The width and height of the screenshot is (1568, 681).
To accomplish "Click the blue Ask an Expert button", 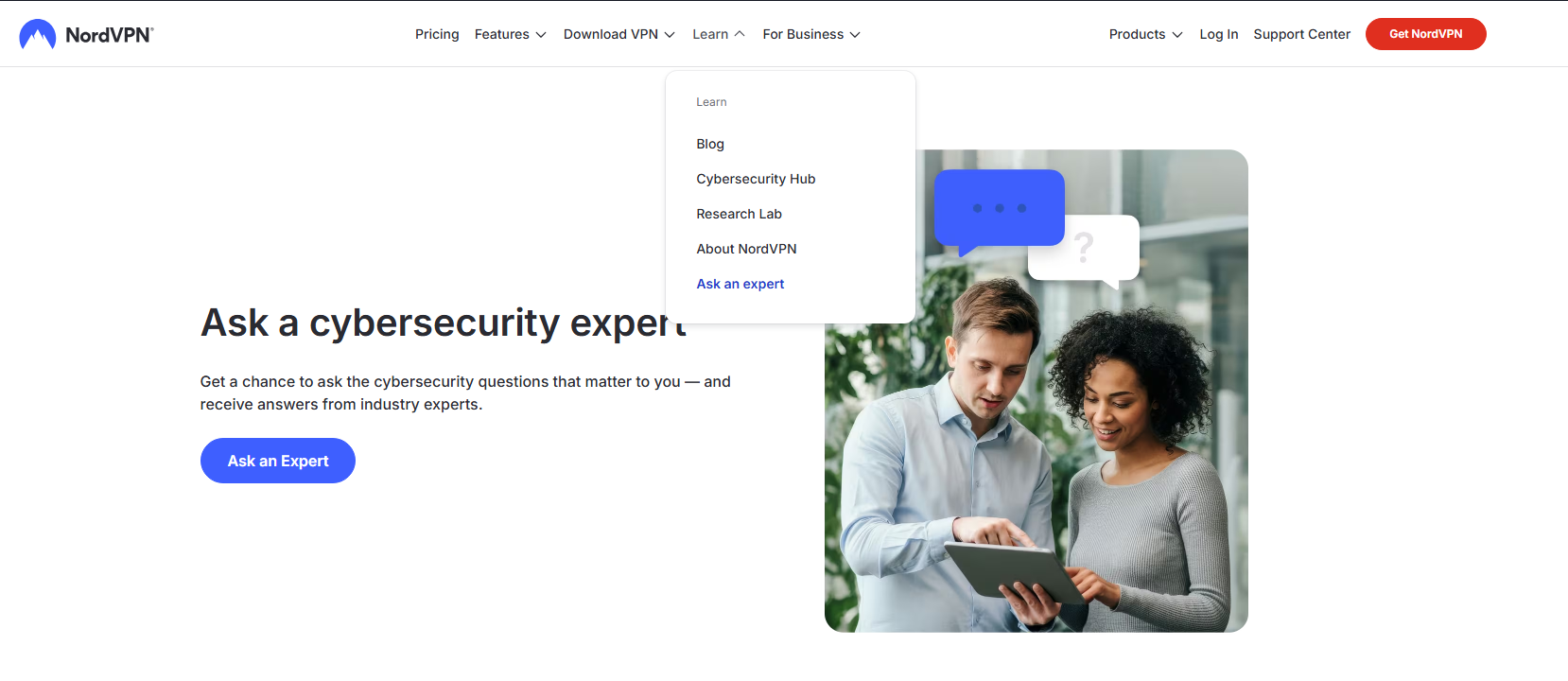I will [278, 461].
